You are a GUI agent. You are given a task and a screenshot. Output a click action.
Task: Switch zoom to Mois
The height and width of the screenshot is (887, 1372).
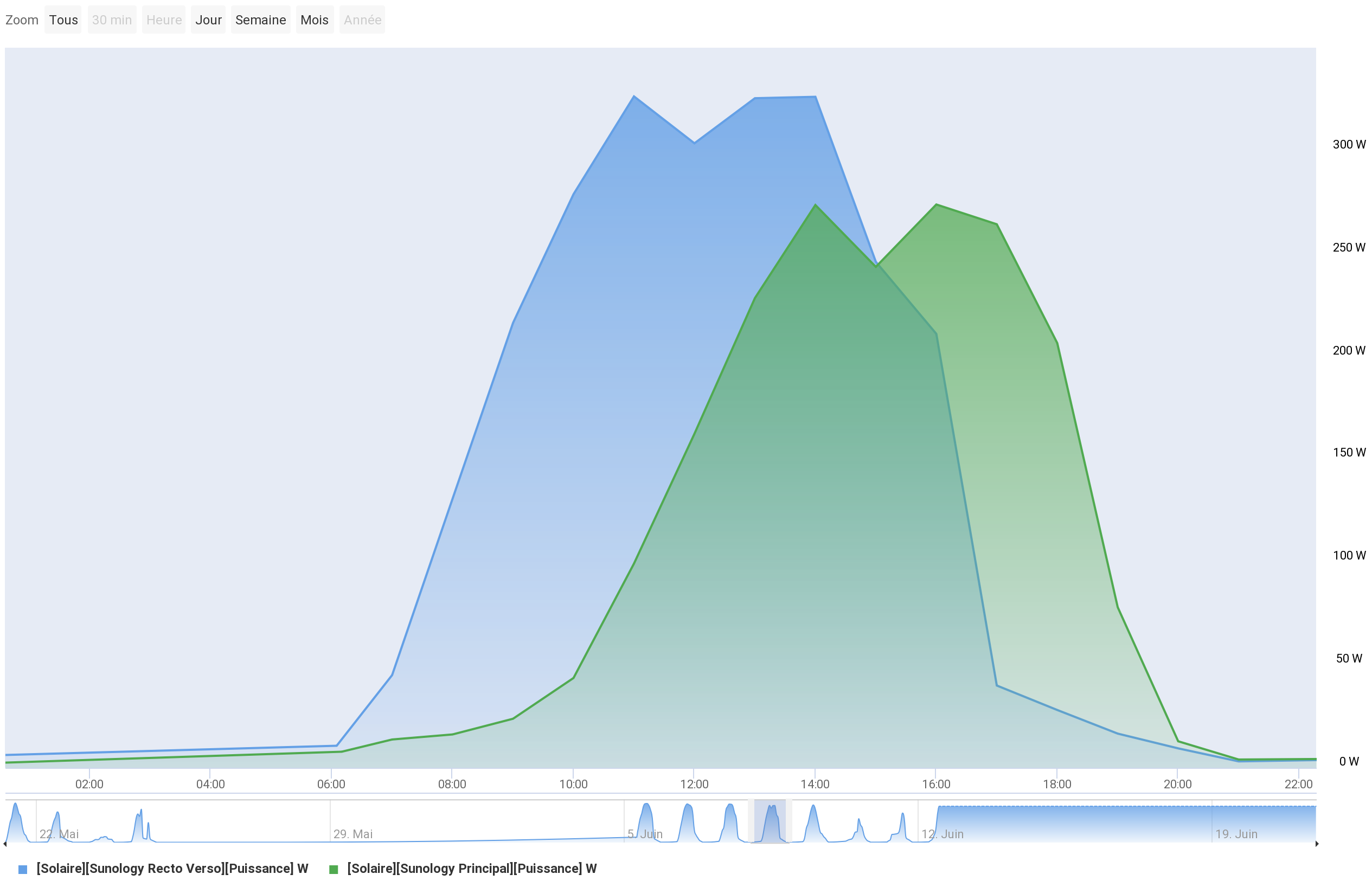tap(315, 20)
